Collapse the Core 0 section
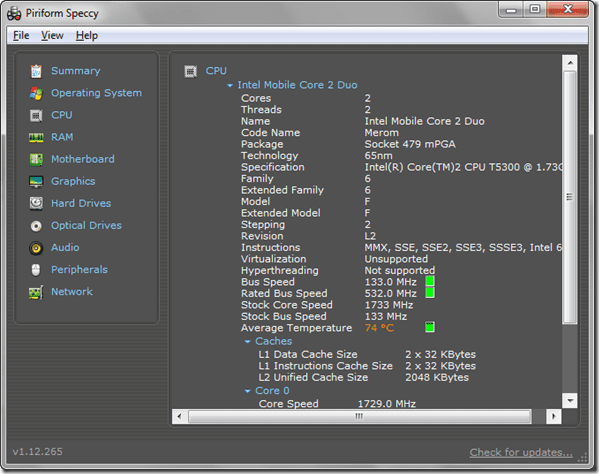The height and width of the screenshot is (474, 599). coord(248,391)
